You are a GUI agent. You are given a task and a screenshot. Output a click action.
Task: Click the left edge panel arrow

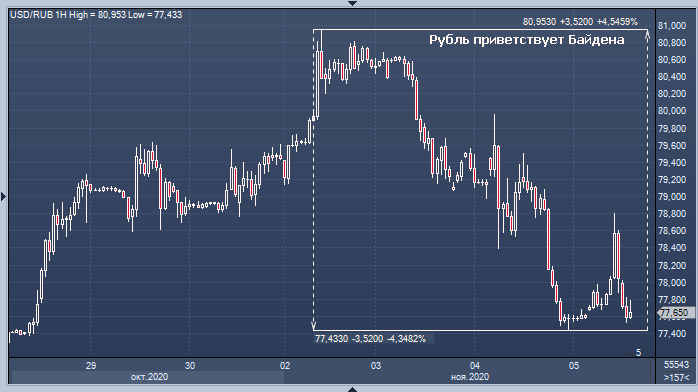click(4, 196)
